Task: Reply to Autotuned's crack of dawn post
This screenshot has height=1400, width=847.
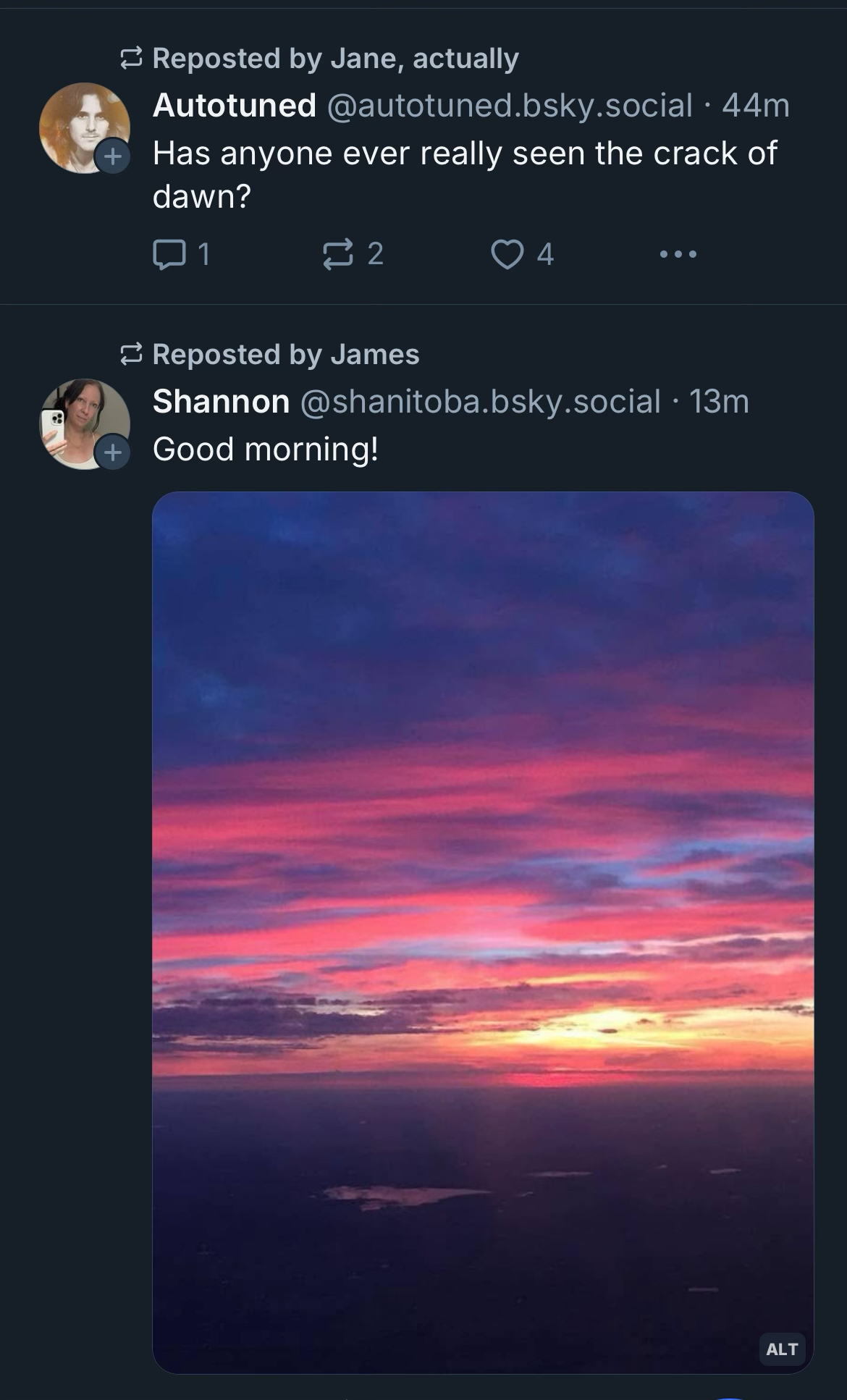Action: coord(169,254)
